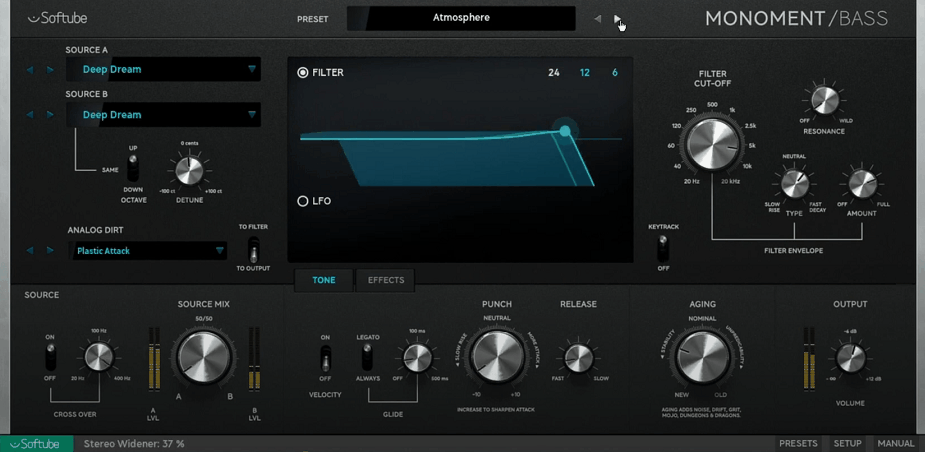The height and width of the screenshot is (452, 925).
Task: Click the Output level meter
Action: [809, 358]
